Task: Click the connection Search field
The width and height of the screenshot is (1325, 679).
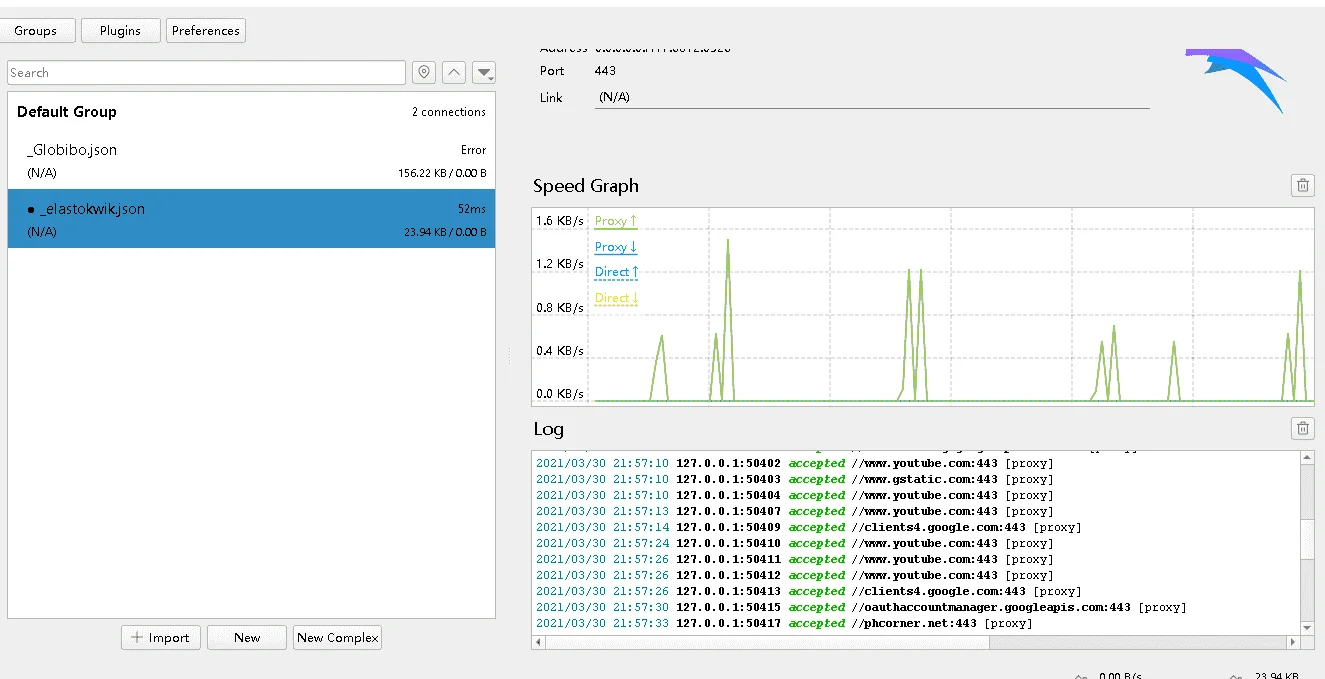Action: click(206, 73)
